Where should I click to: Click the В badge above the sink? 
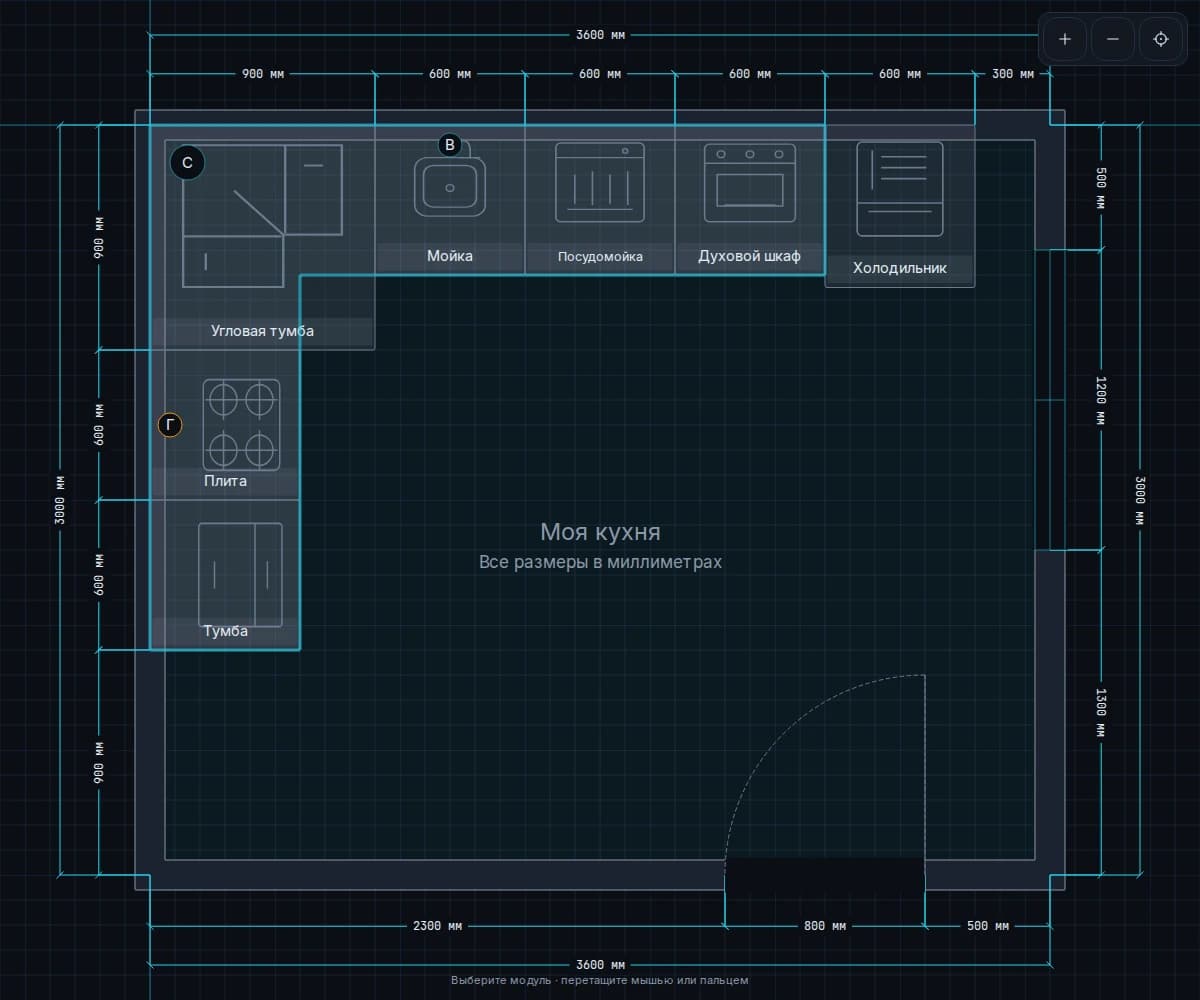click(x=450, y=145)
